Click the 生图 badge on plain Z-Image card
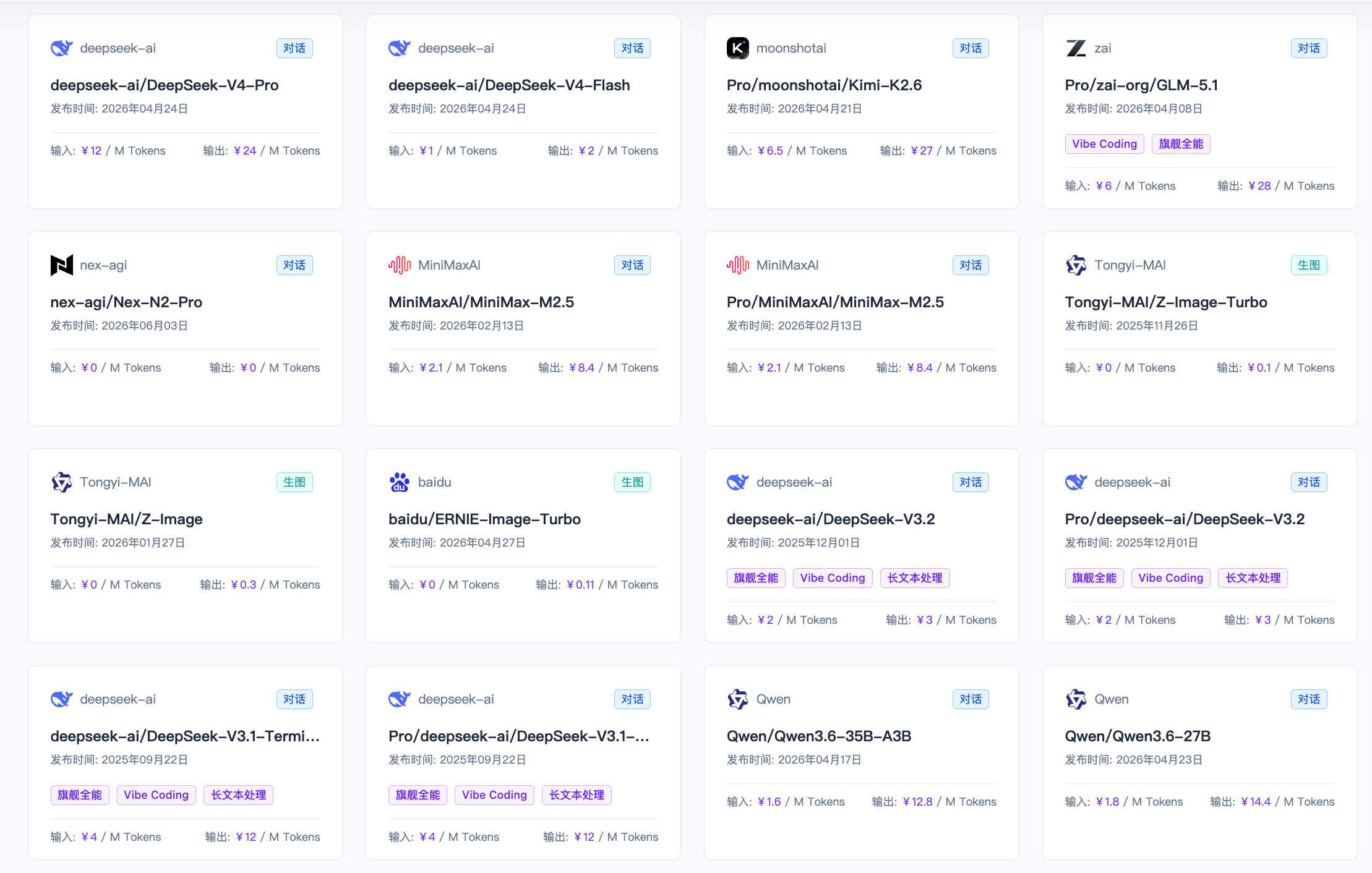Image resolution: width=1372 pixels, height=873 pixels. pos(294,482)
